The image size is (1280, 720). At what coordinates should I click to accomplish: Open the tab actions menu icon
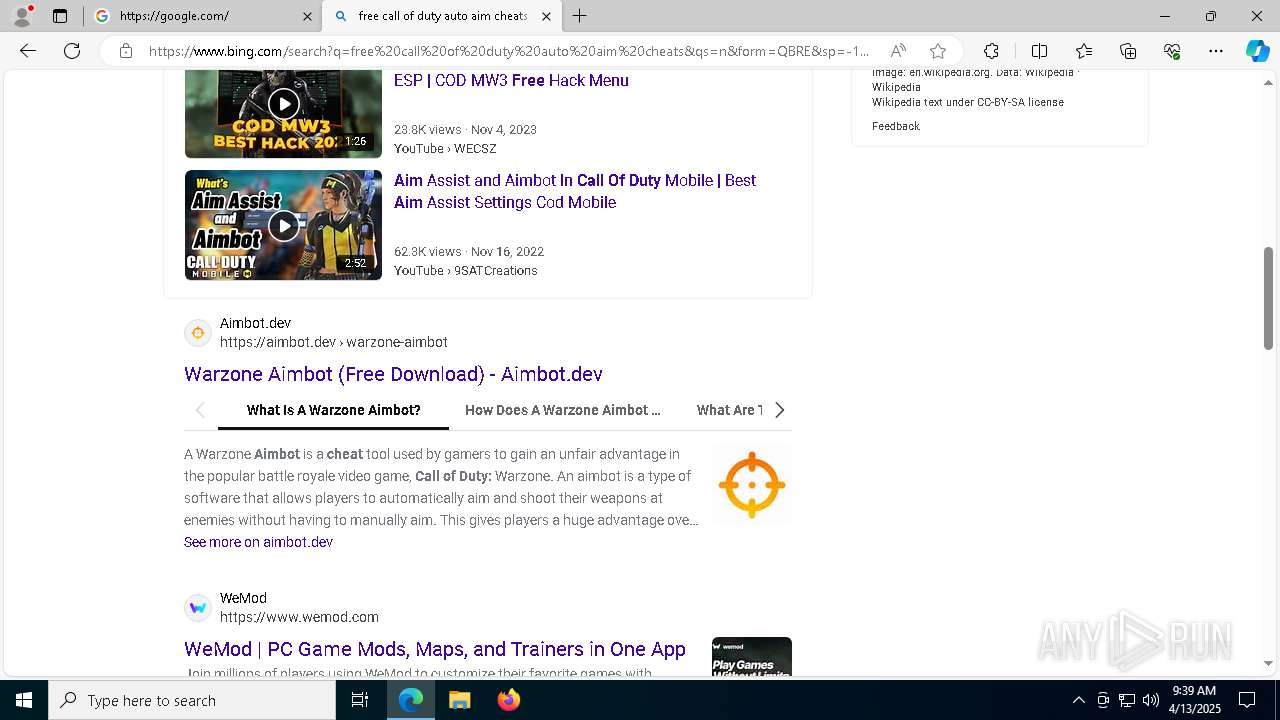tap(60, 16)
